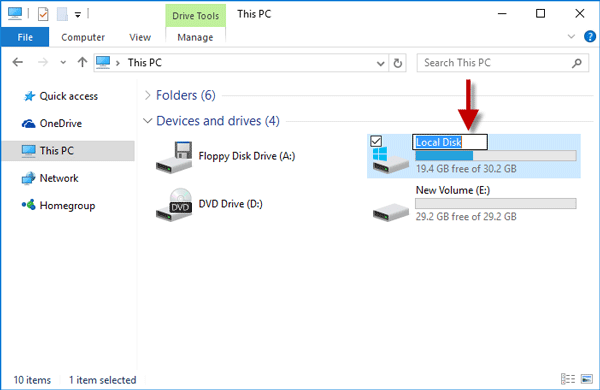Click the Folders (6) heading
This screenshot has height=390, width=600.
coord(186,95)
